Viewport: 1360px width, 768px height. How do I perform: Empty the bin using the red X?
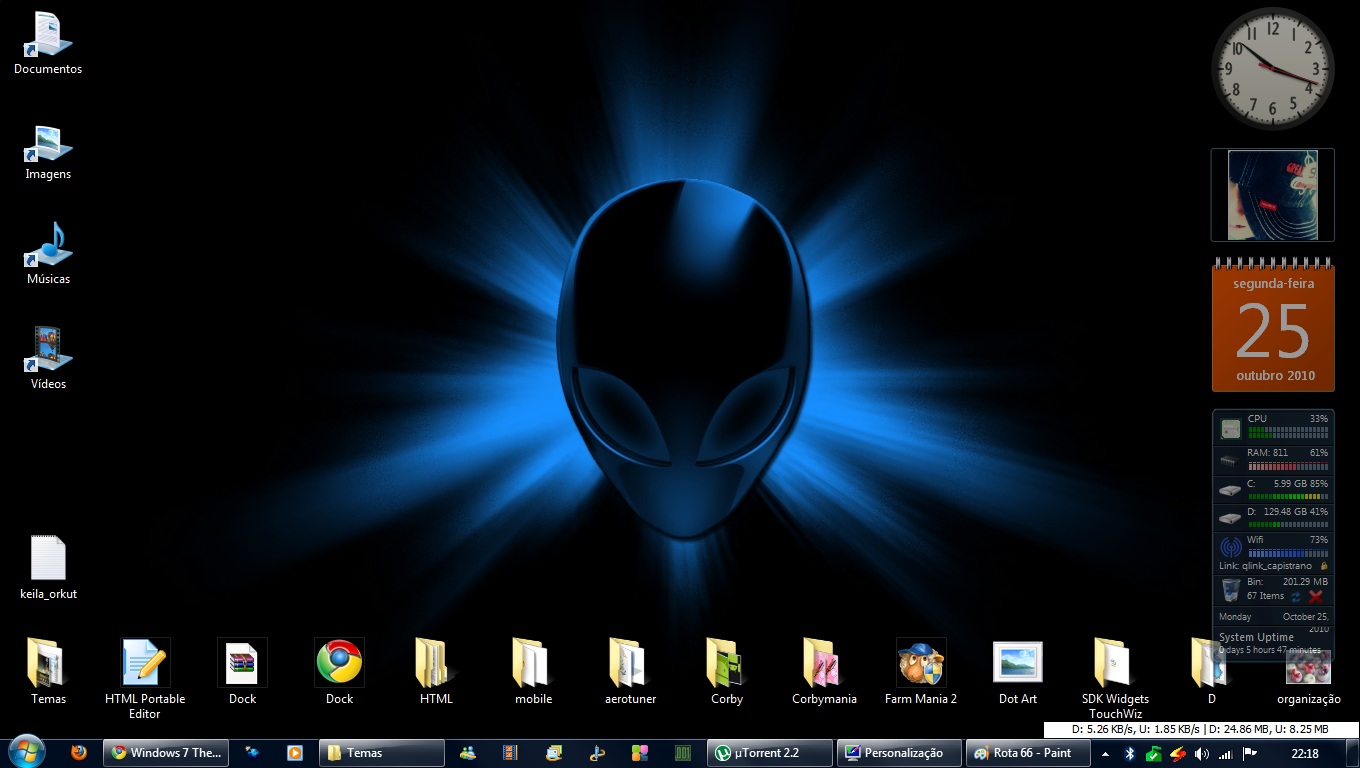point(1315,596)
